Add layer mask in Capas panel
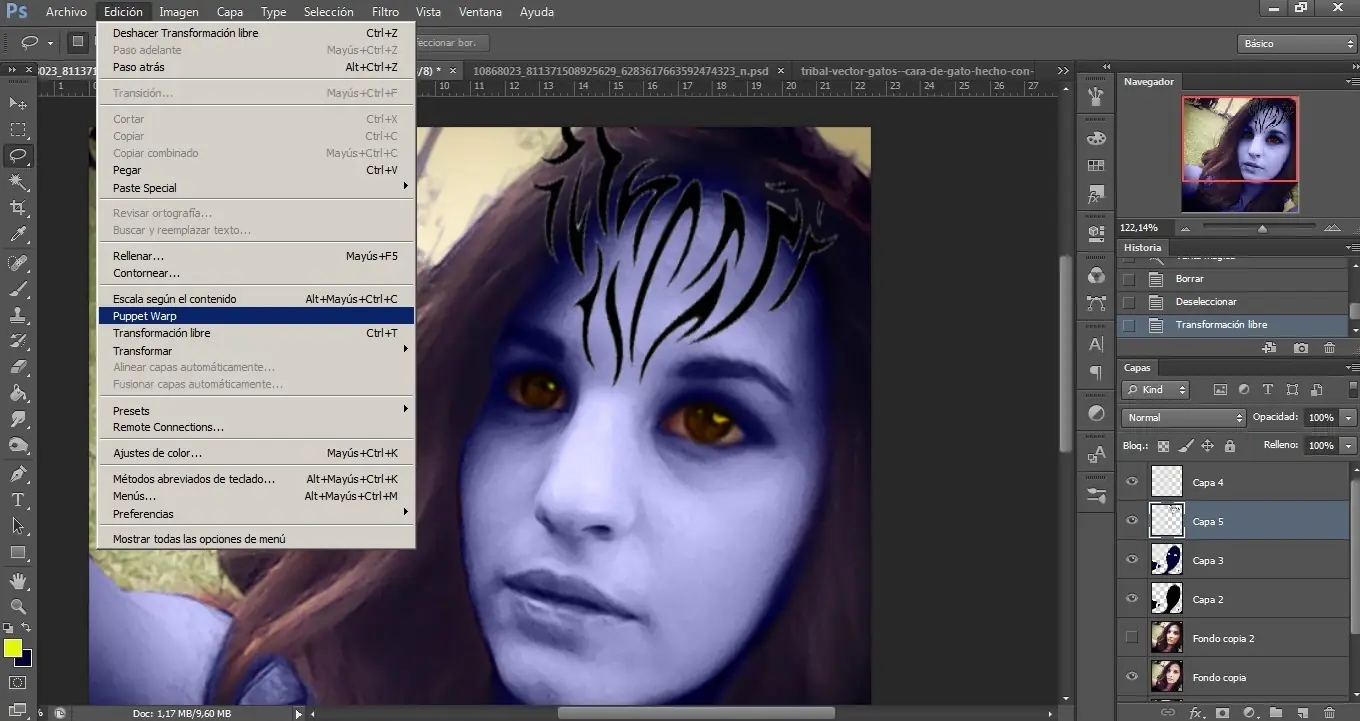This screenshot has height=721, width=1360. 1222,713
